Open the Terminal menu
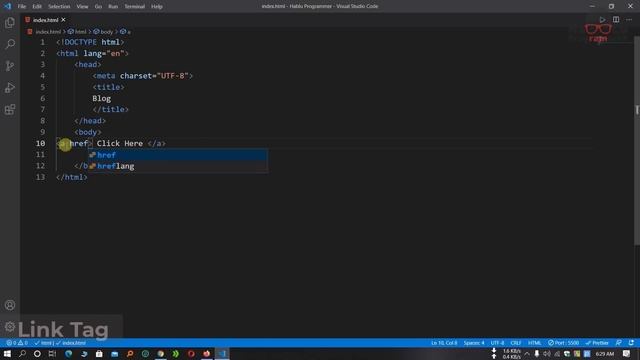The image size is (640, 360). click(x=134, y=7)
